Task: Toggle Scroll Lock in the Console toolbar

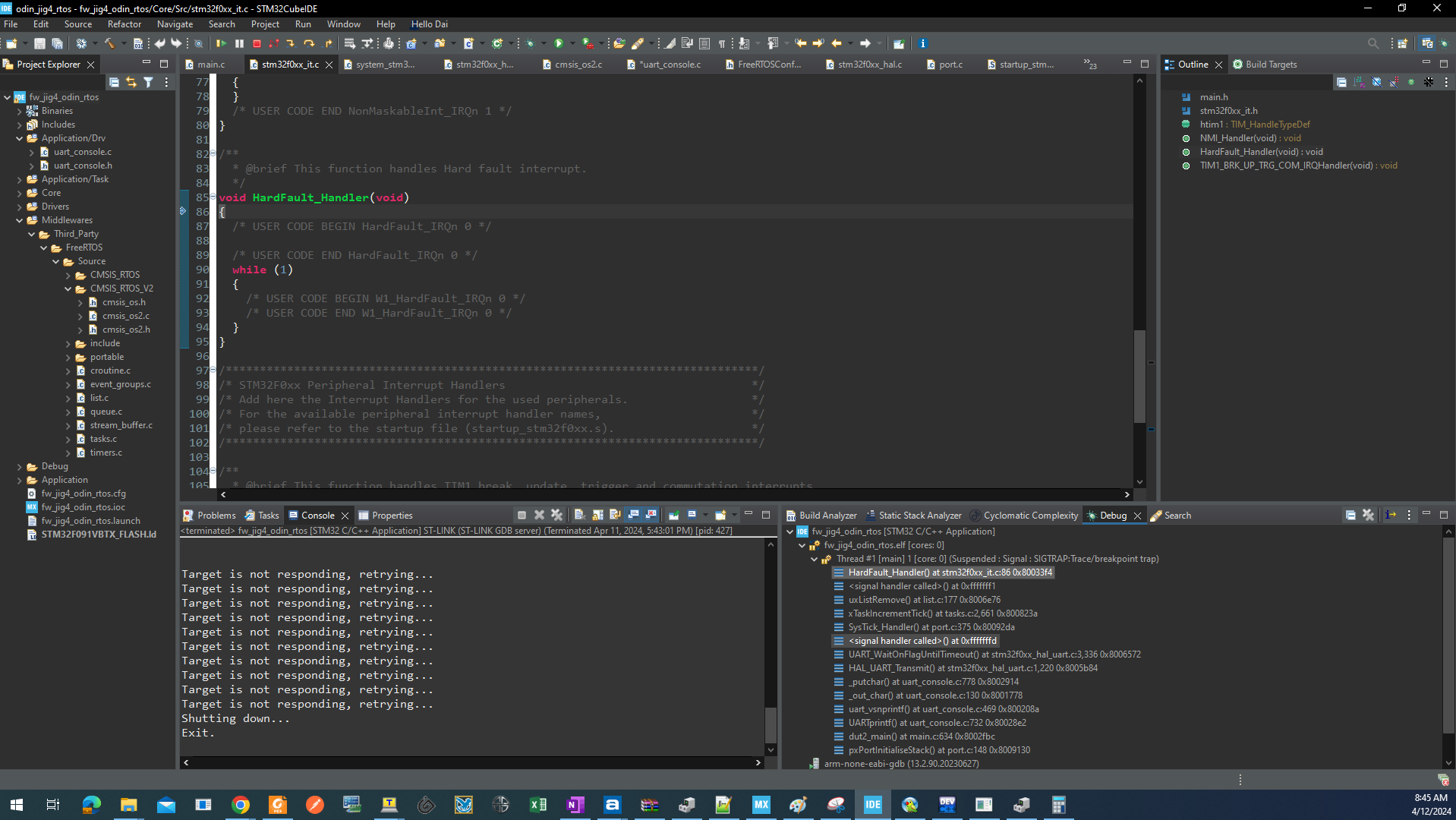Action: [596, 515]
